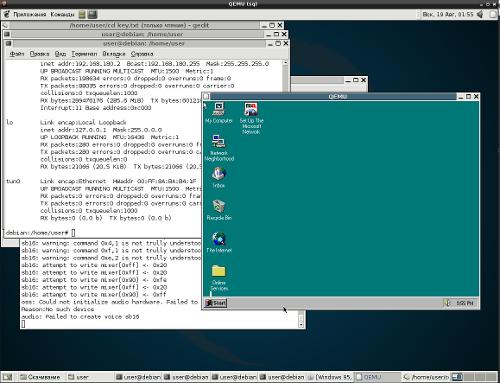Viewport: 500px width, 383px height.
Task: Switch to the Windows 95 taskbar entry
Action: (329, 377)
